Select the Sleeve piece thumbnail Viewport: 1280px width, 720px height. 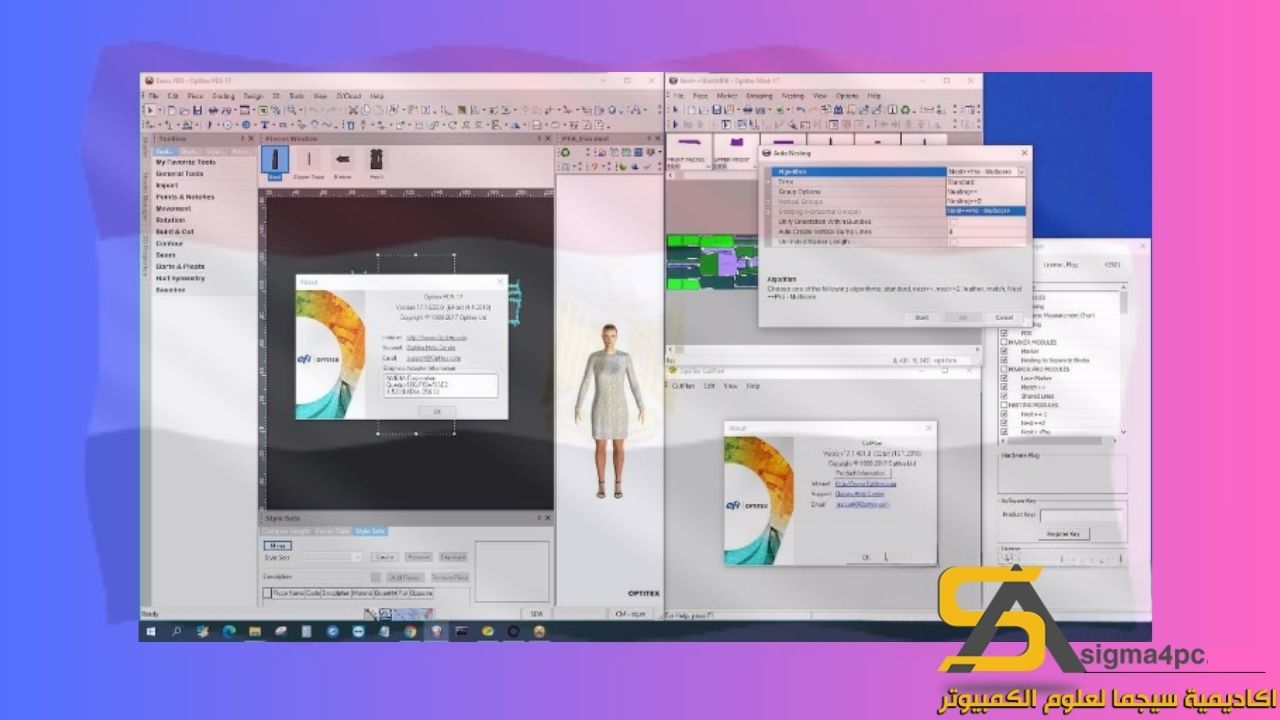pos(343,162)
